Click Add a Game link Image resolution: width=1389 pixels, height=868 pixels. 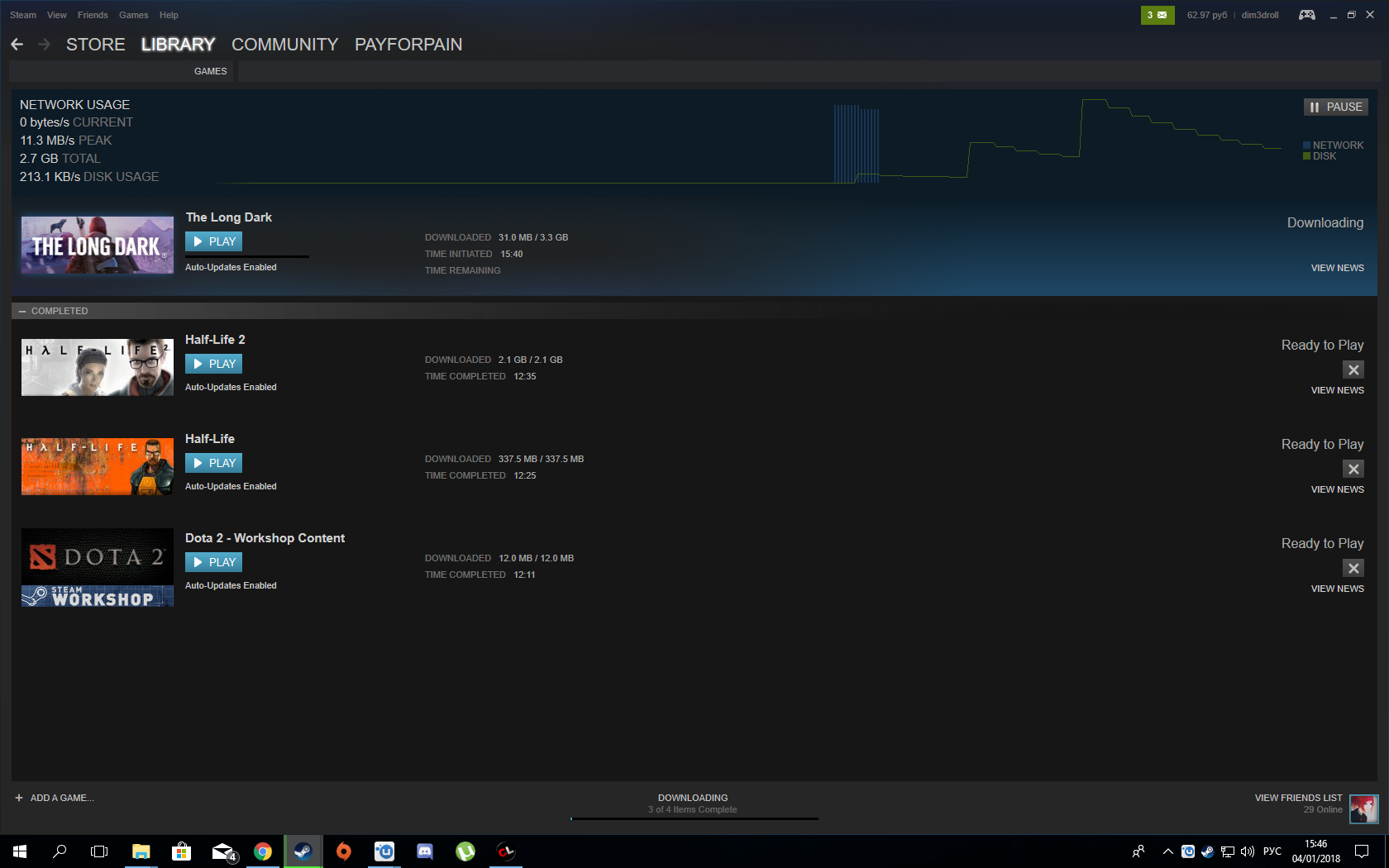click(x=62, y=798)
